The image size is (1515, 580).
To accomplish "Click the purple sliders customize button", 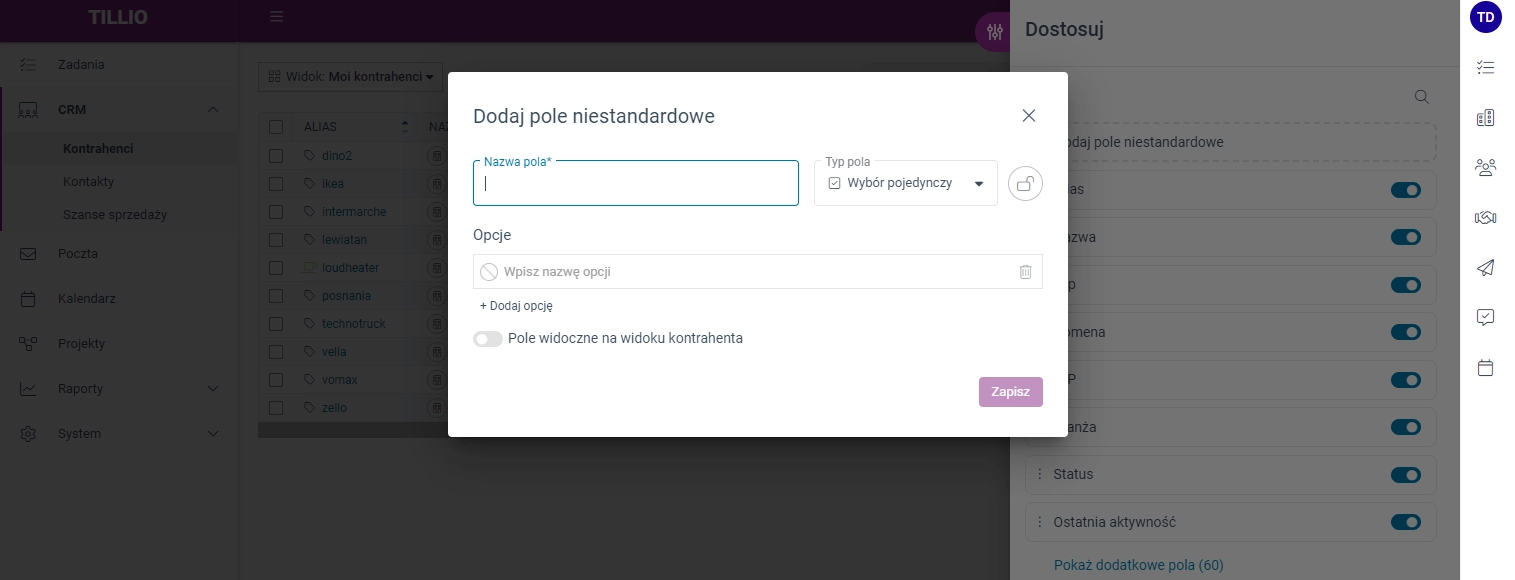I will point(993,31).
